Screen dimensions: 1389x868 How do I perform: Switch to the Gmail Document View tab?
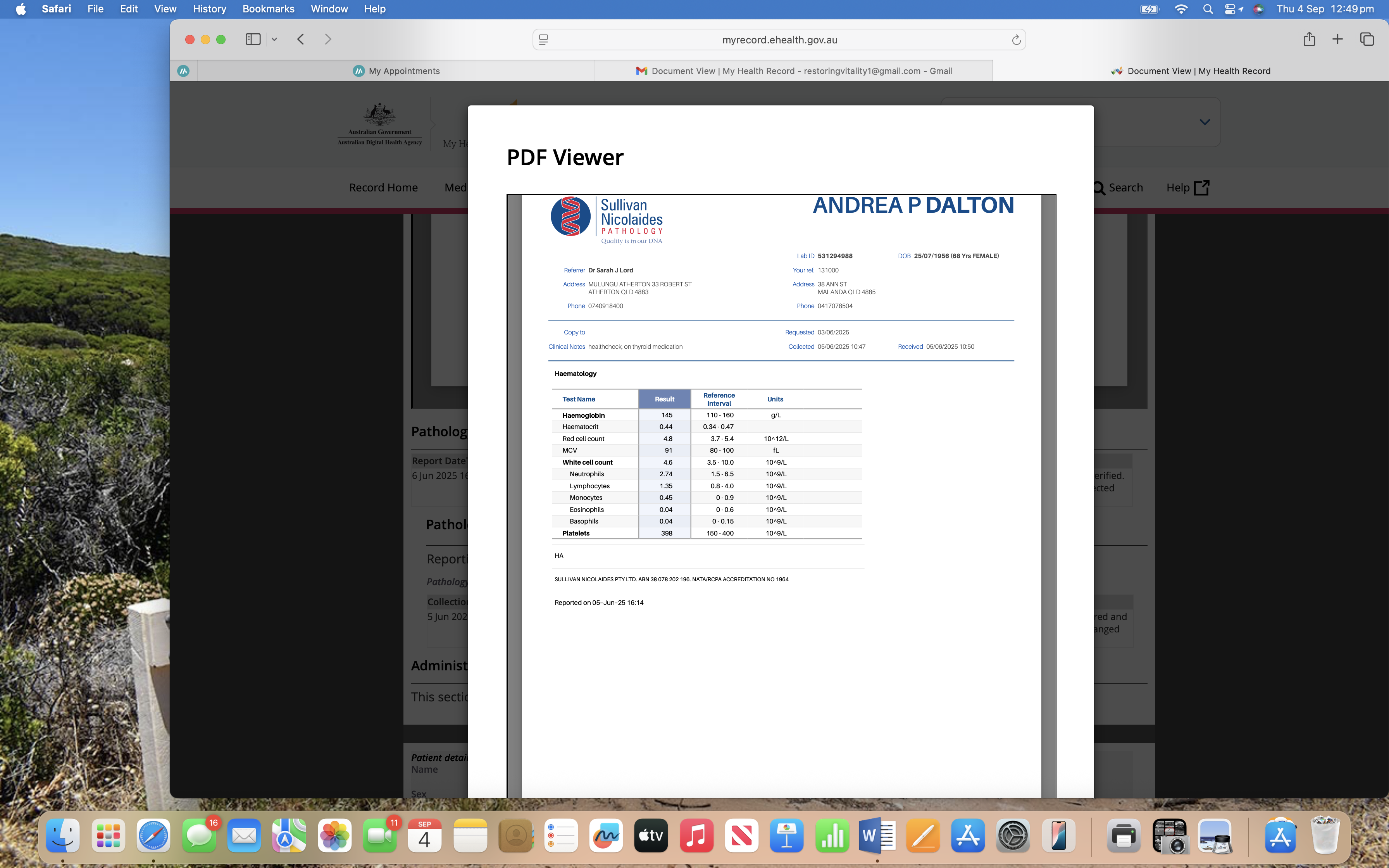[x=794, y=71]
